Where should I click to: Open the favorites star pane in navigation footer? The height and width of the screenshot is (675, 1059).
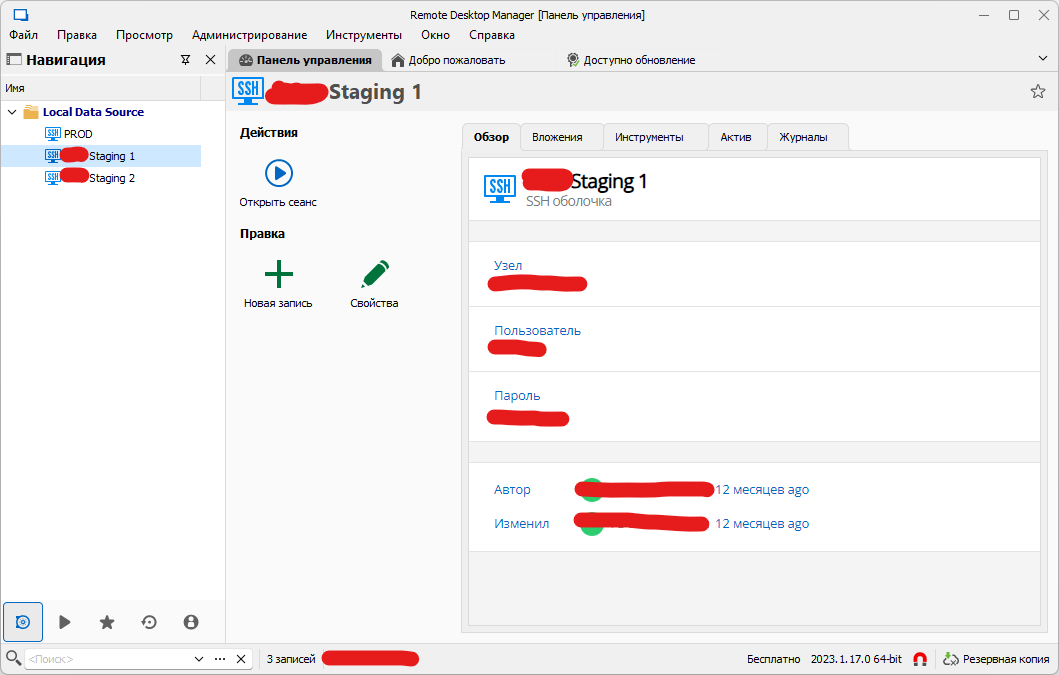[107, 622]
